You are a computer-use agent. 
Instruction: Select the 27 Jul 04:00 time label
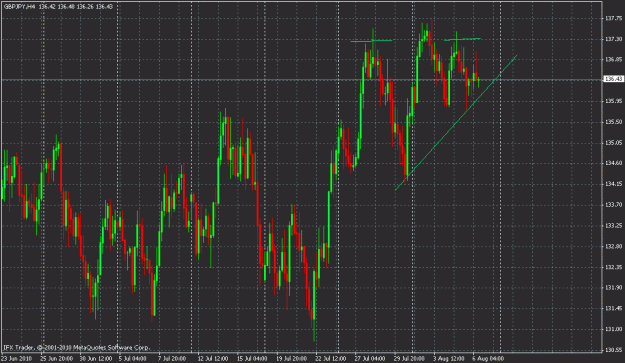coord(371,358)
